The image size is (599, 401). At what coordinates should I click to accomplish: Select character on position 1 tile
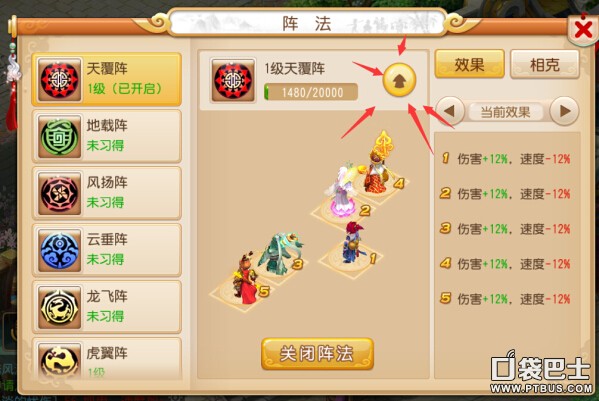click(353, 244)
